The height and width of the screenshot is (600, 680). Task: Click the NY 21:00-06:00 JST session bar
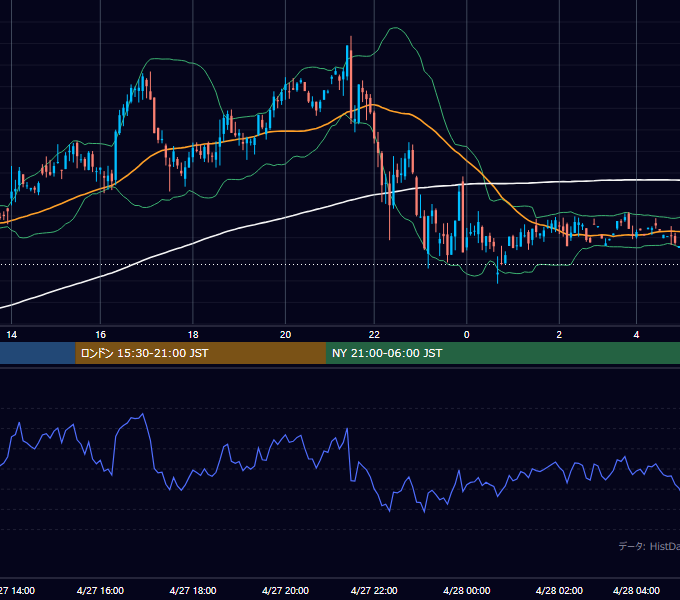503,353
